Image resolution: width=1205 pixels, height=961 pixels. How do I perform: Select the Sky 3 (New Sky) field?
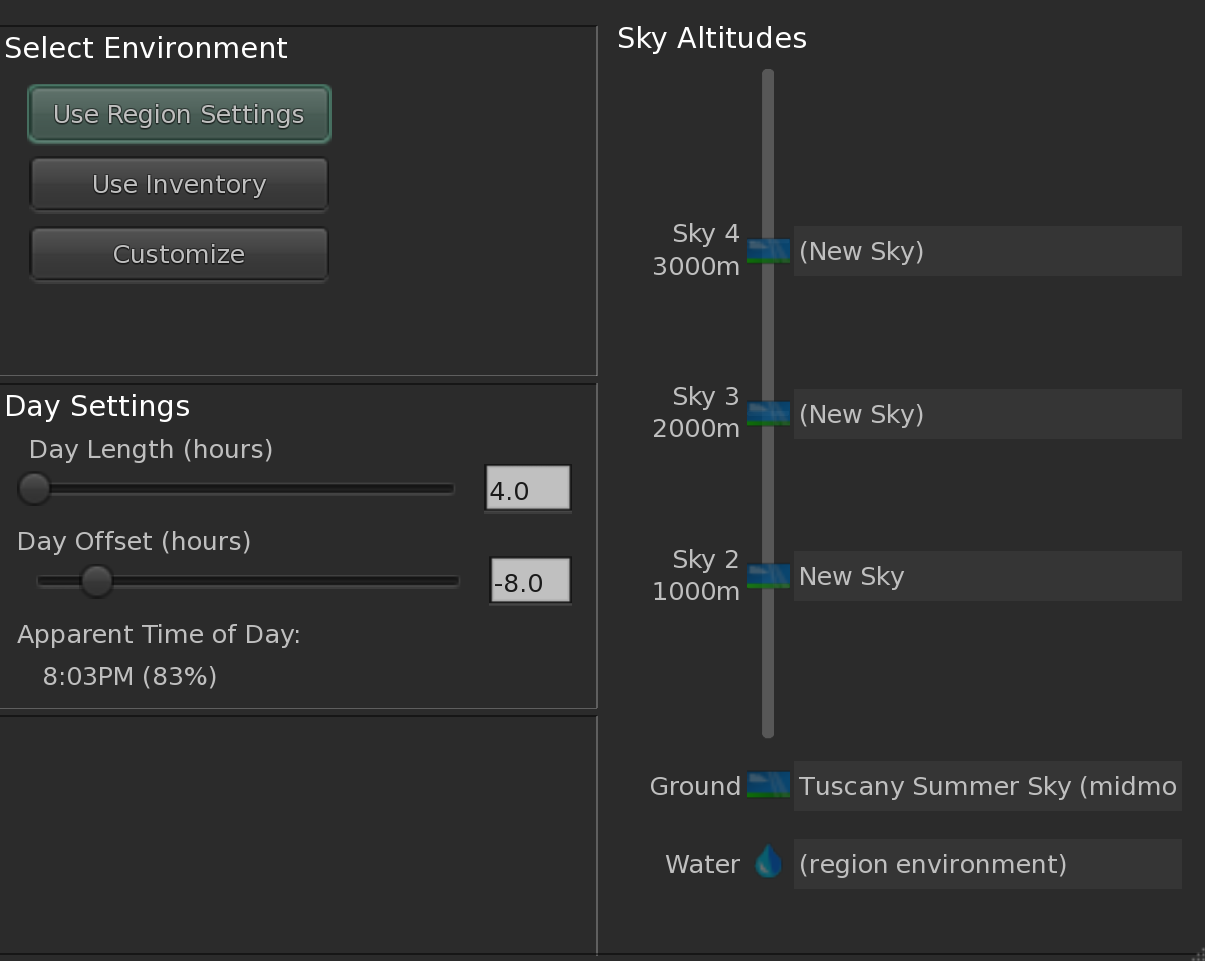tap(987, 414)
